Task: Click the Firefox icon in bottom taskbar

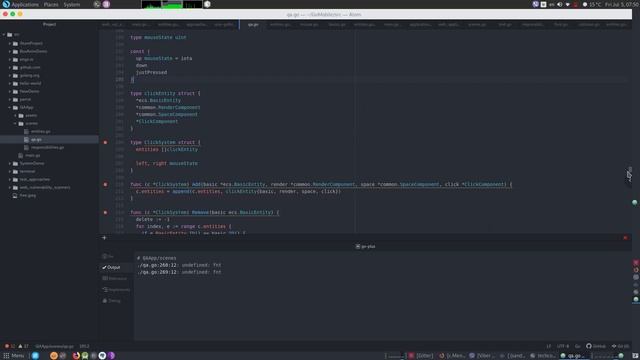Action: (76, 356)
